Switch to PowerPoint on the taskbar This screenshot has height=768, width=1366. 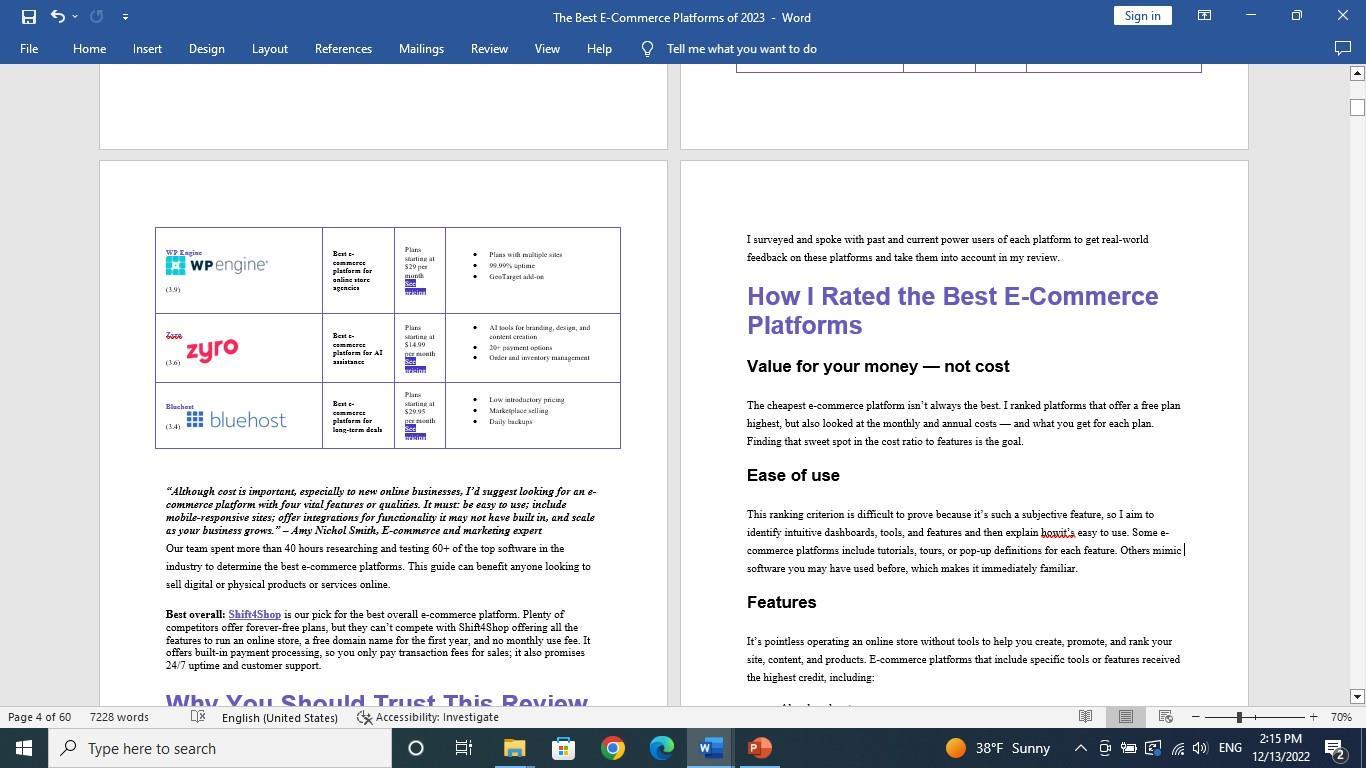click(x=760, y=748)
